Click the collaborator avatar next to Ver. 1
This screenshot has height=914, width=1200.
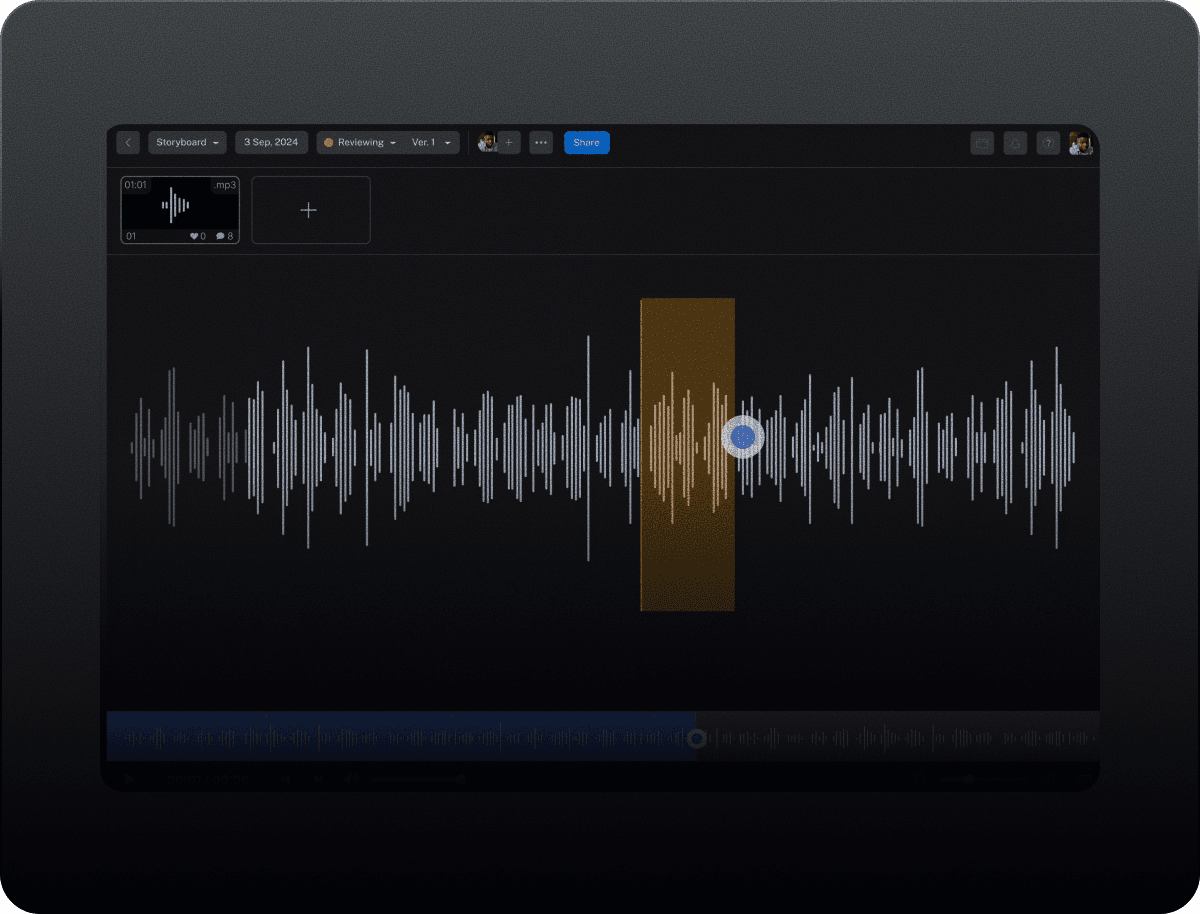click(x=486, y=143)
